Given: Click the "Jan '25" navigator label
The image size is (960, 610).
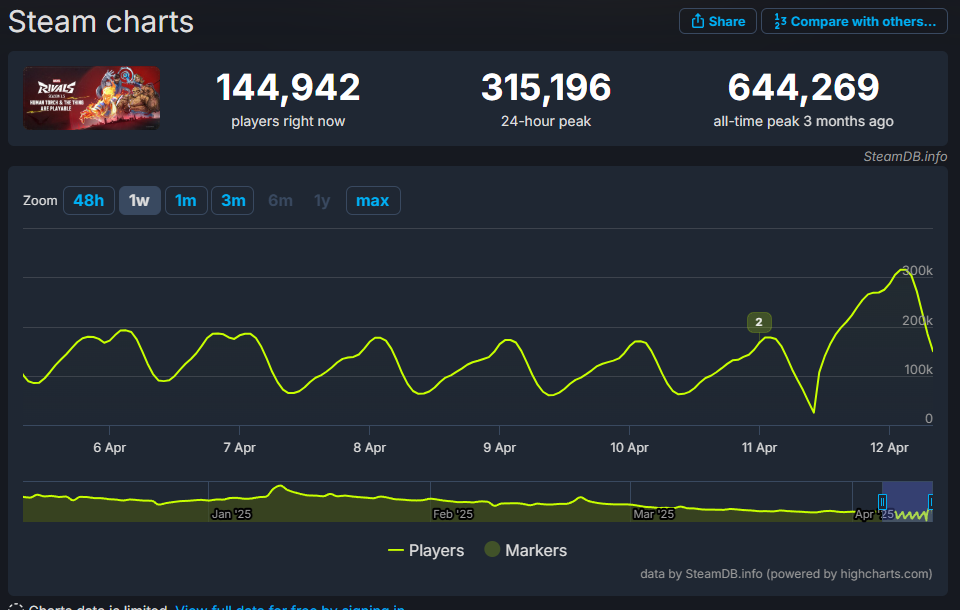Looking at the screenshot, I should (x=231, y=514).
